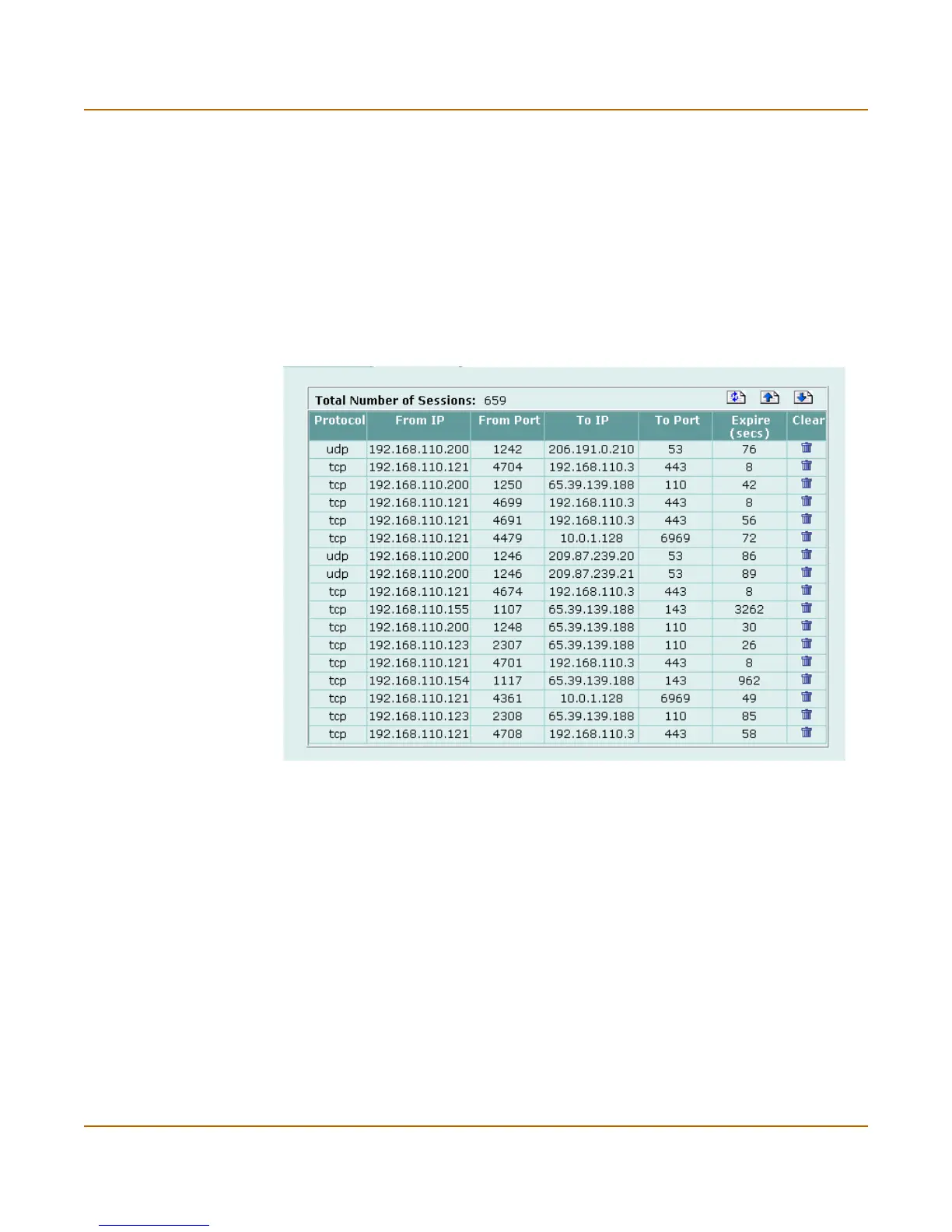This screenshot has width=952, height=1232.
Task: Select the expire value 72
Action: [749, 538]
